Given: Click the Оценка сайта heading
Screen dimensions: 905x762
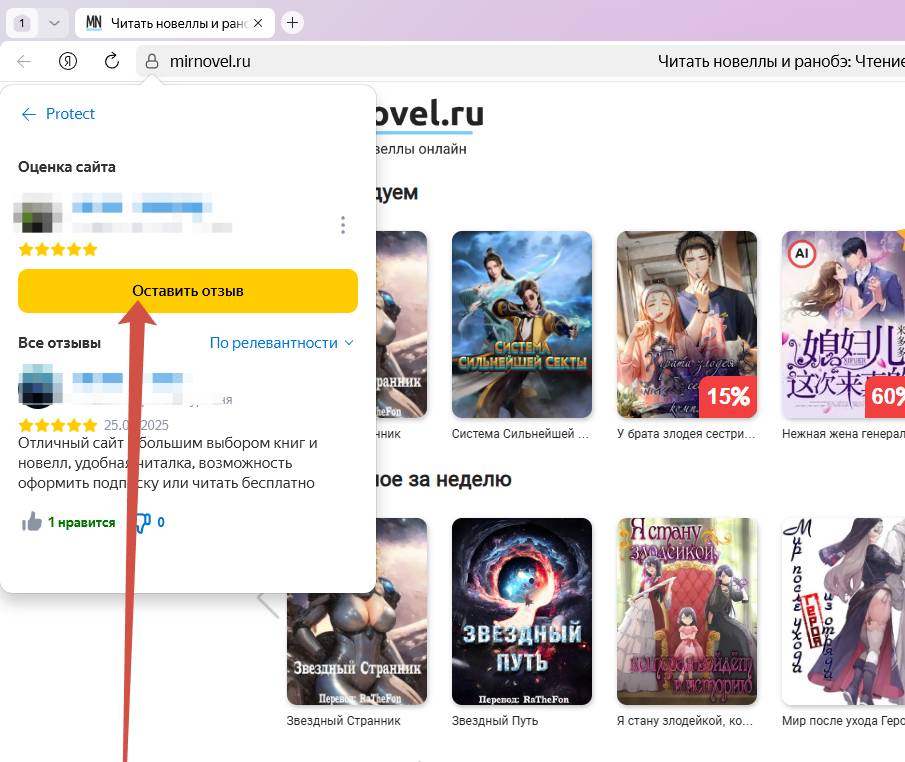Looking at the screenshot, I should point(67,167).
